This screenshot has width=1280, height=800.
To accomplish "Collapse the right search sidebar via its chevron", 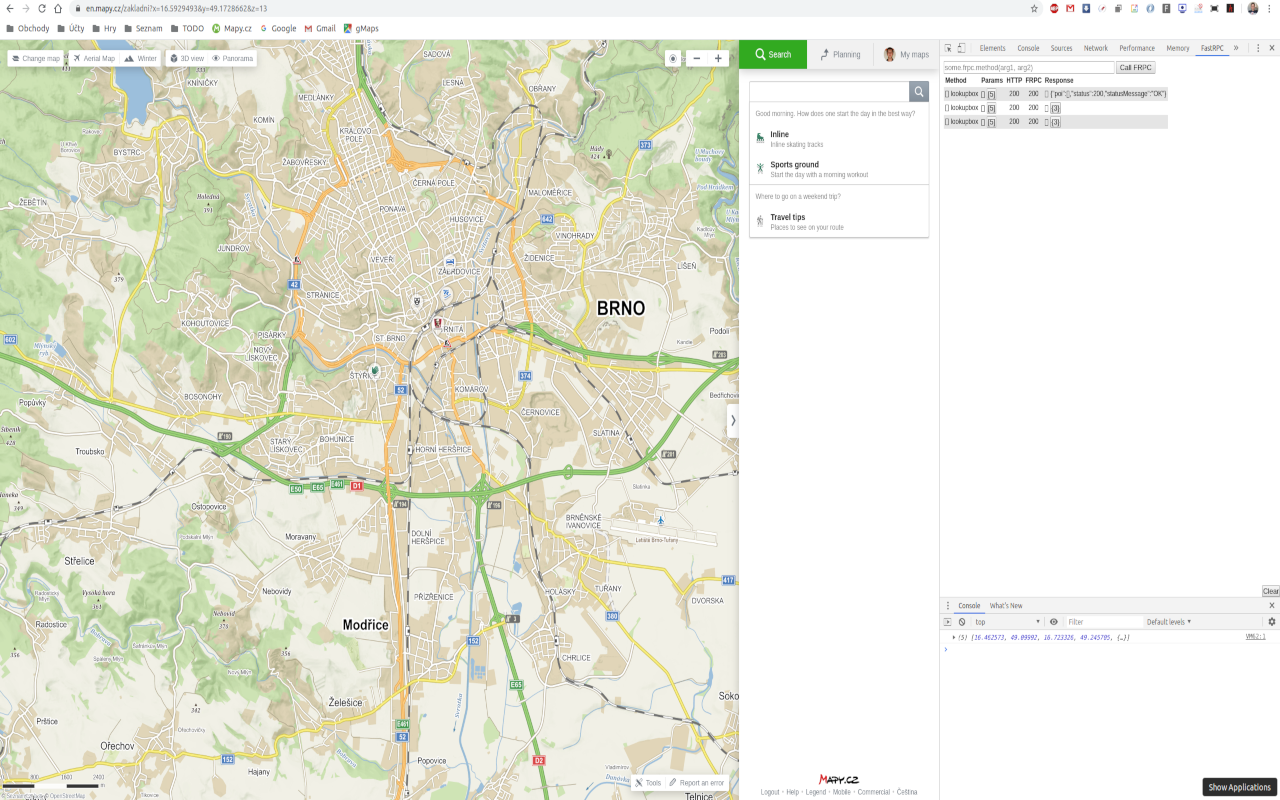I will pyautogui.click(x=734, y=421).
